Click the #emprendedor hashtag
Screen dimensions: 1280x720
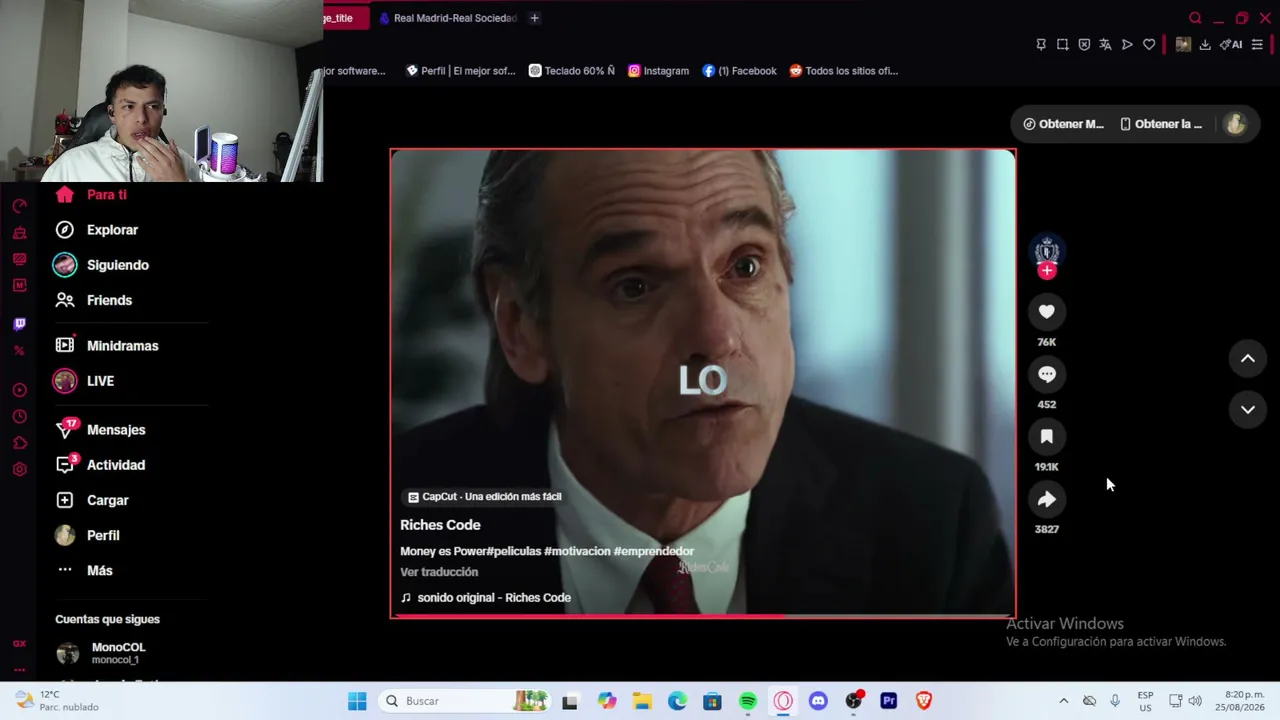(654, 551)
